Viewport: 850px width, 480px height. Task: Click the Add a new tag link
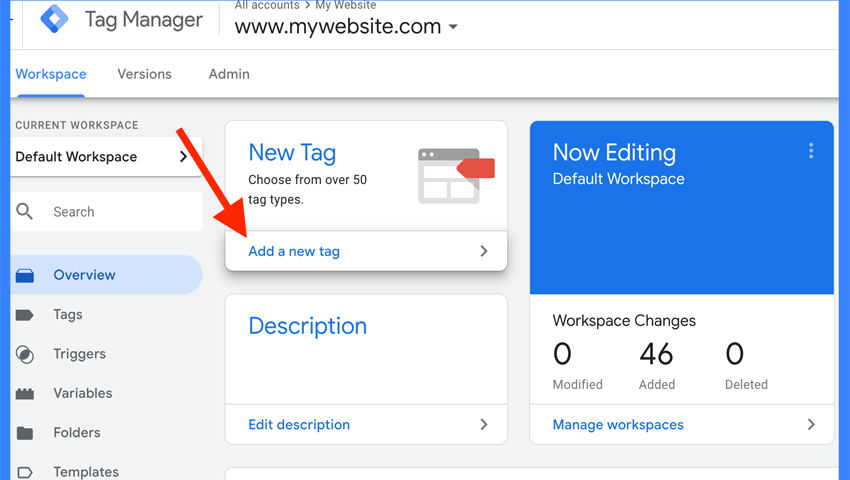point(294,252)
